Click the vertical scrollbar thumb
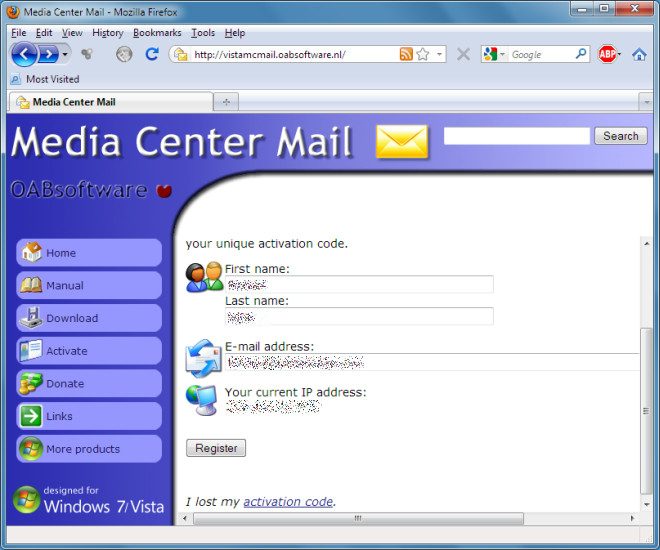The width and height of the screenshot is (660, 550). (x=646, y=411)
